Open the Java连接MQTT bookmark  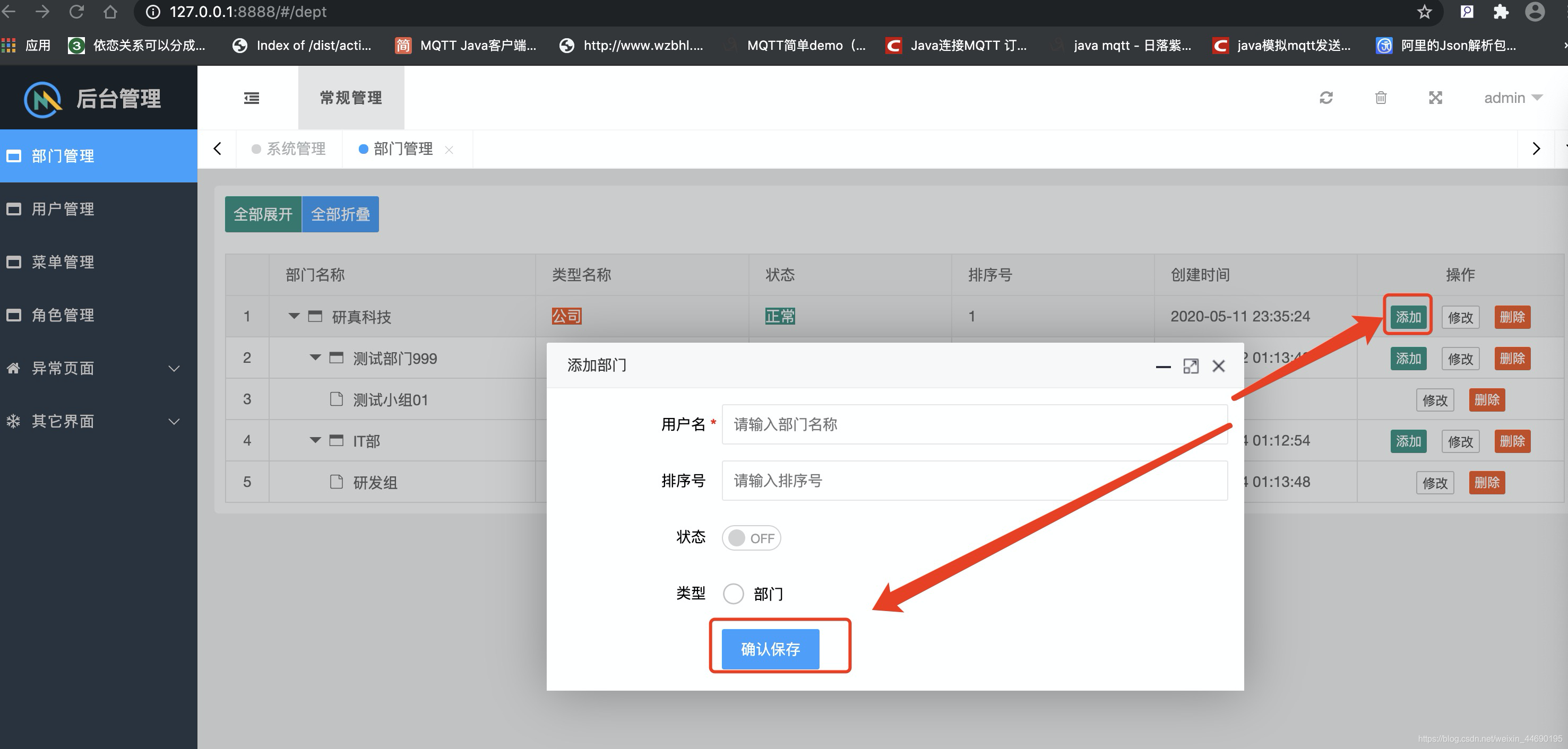point(957,45)
